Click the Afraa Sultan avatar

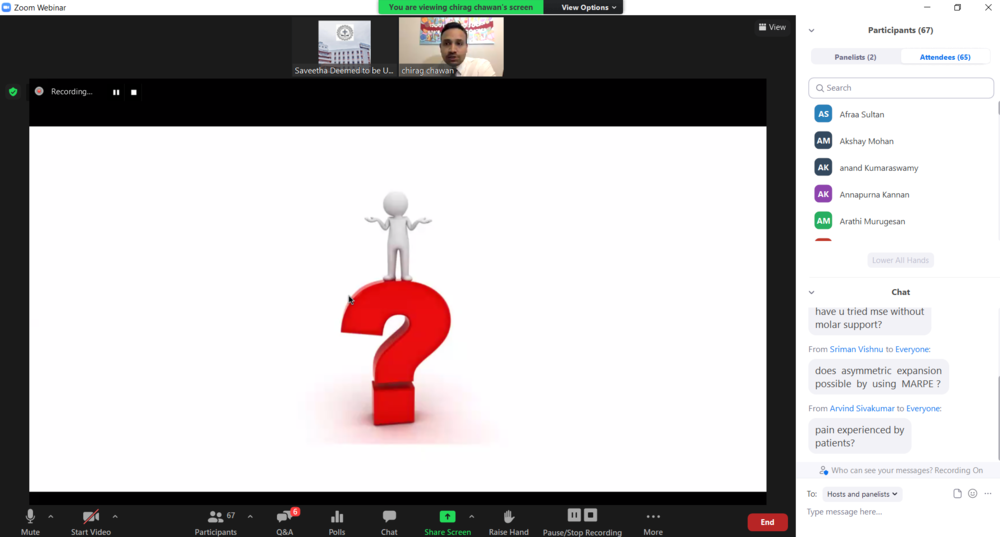(x=823, y=114)
